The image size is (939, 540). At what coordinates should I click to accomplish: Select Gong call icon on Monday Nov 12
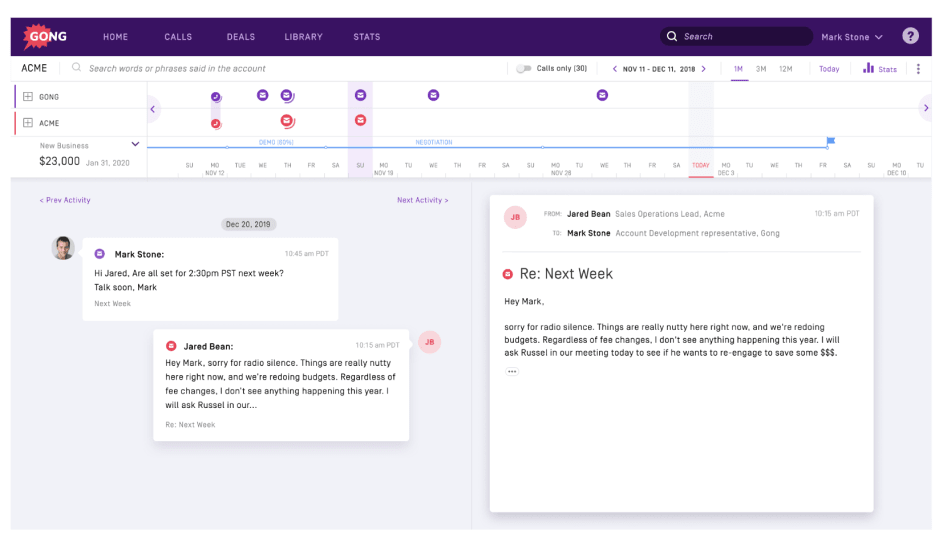216,97
